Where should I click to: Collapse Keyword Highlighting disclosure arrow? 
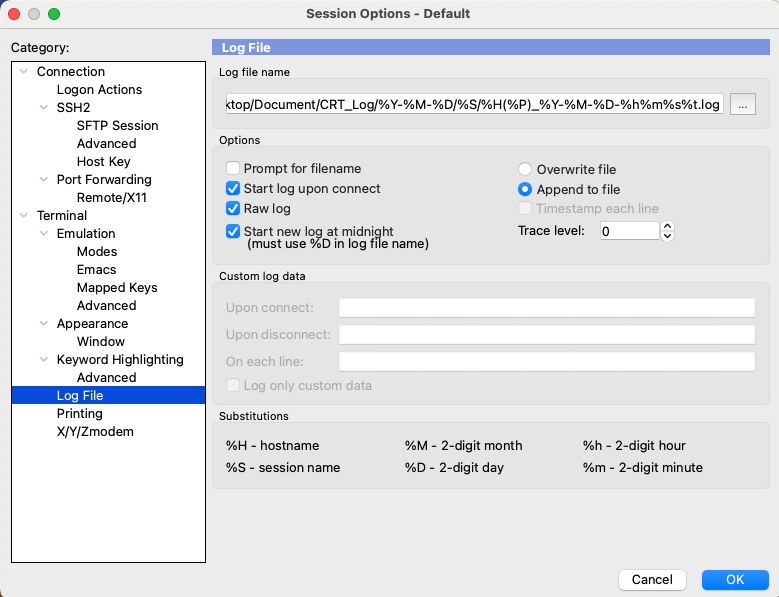point(45,360)
